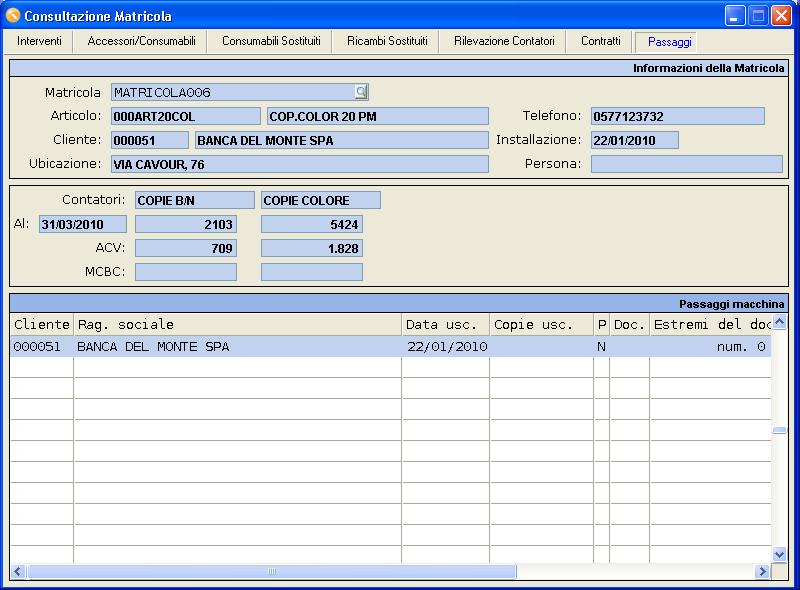Screen dimensions: 800x590
Task: Click the Copie usc. column header
Action: 542,325
